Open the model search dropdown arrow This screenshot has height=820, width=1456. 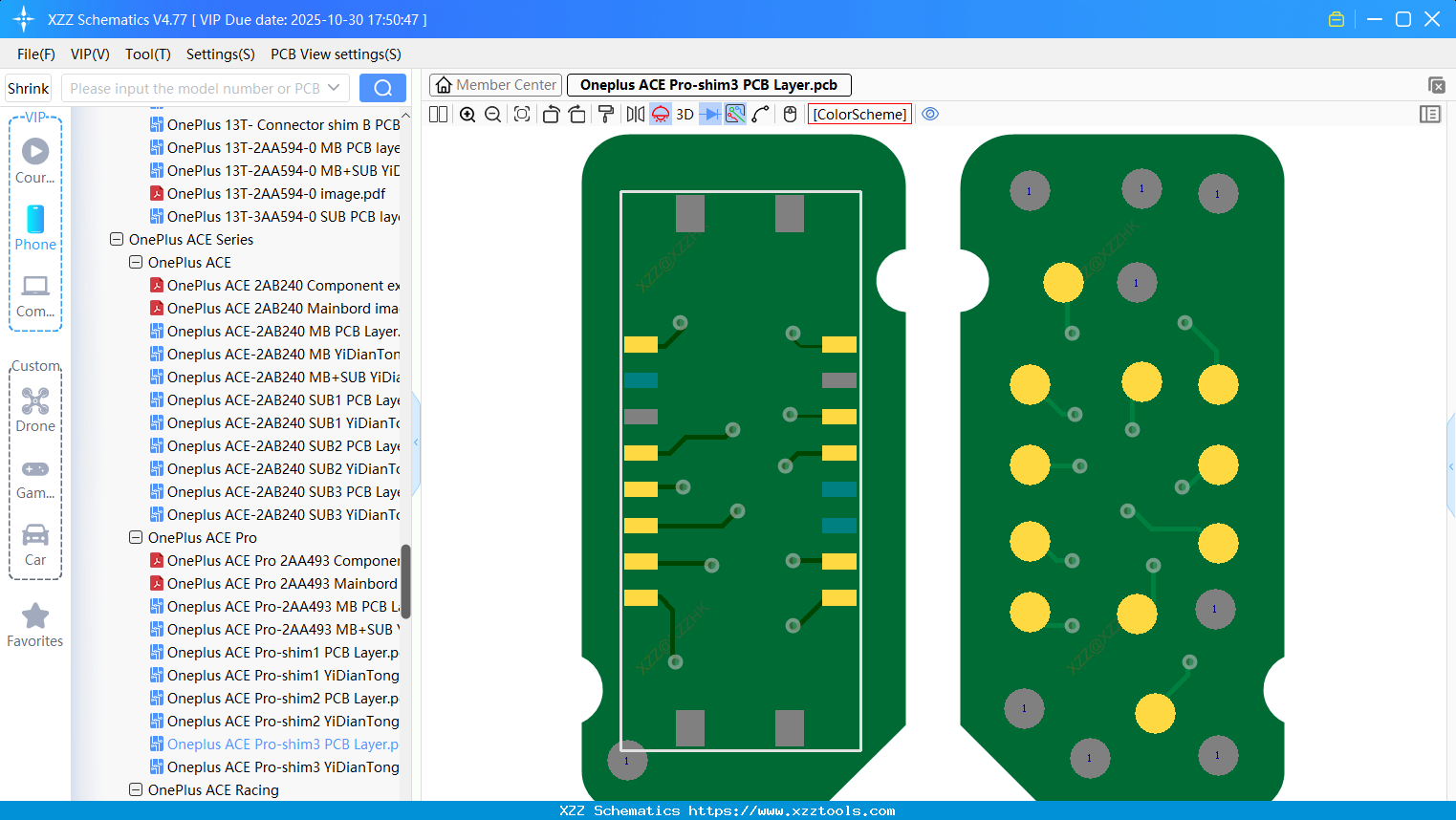pyautogui.click(x=334, y=88)
